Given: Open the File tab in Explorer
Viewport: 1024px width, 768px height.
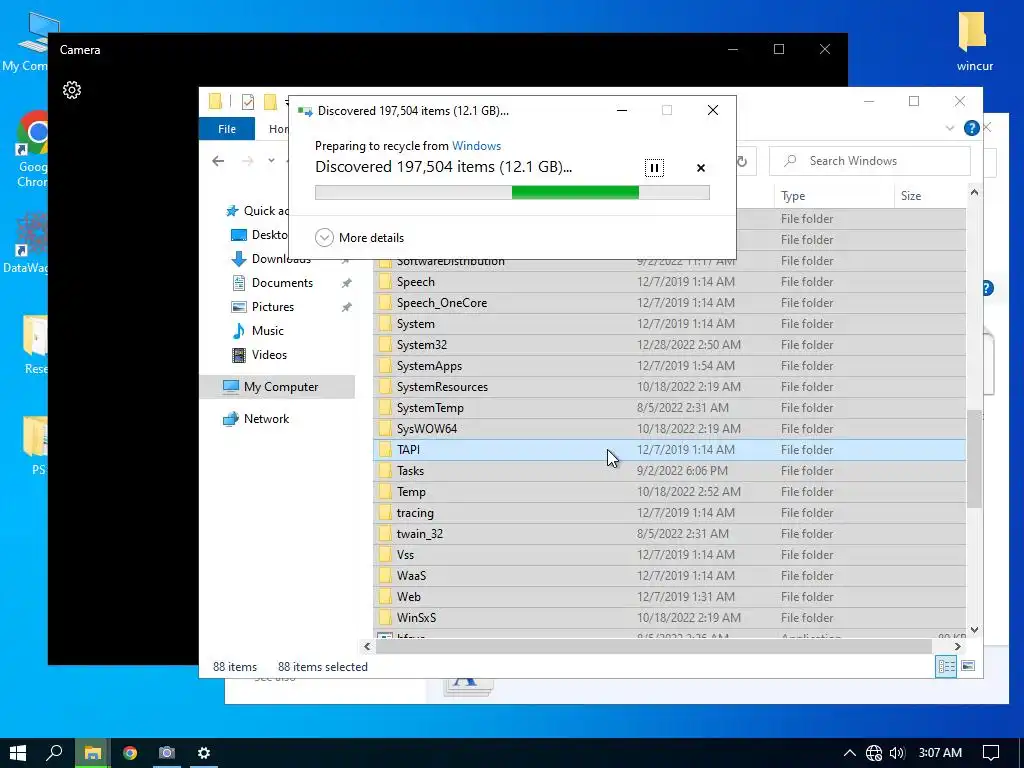Looking at the screenshot, I should [227, 129].
